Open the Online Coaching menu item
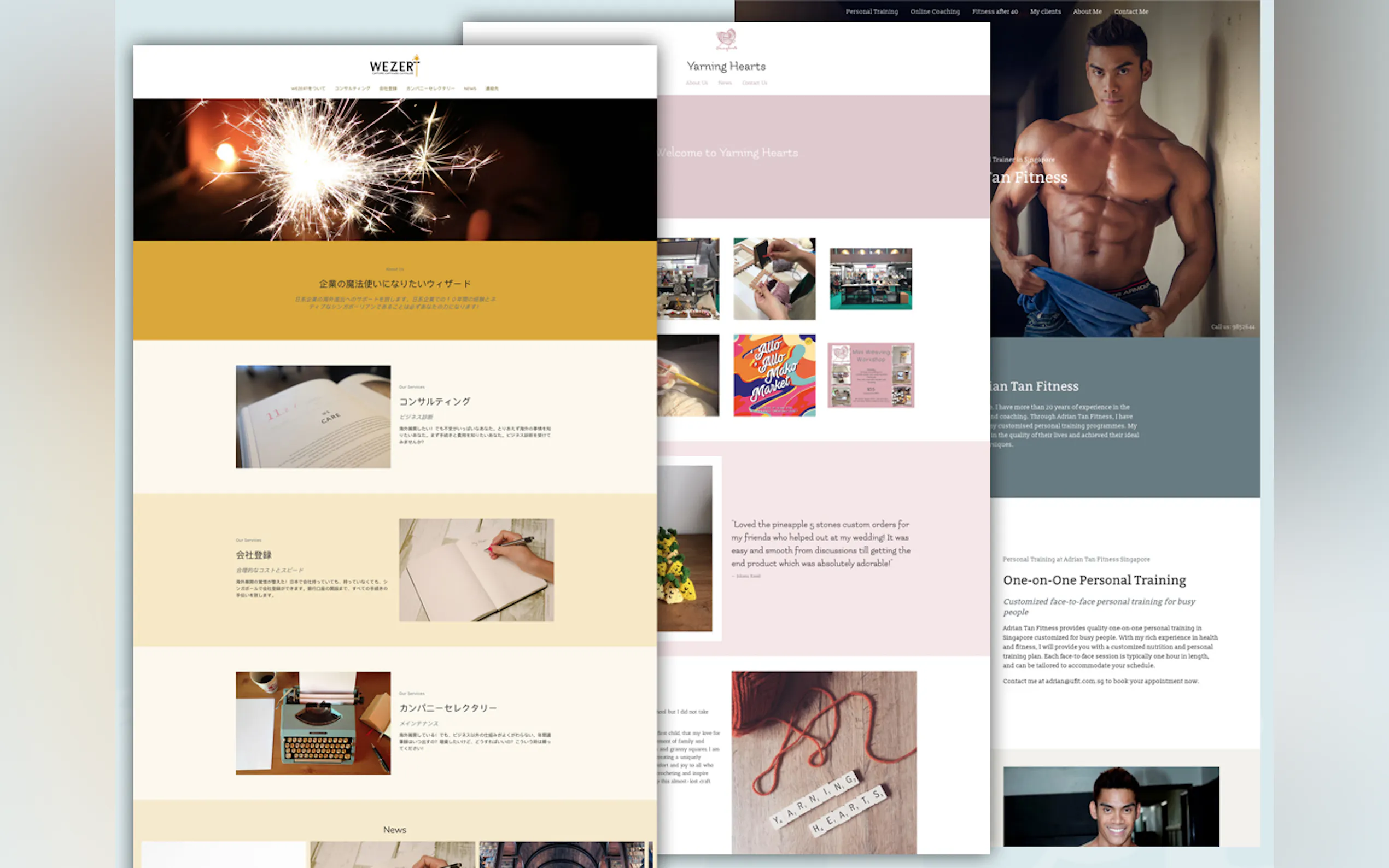The width and height of the screenshot is (1389, 868). click(934, 11)
